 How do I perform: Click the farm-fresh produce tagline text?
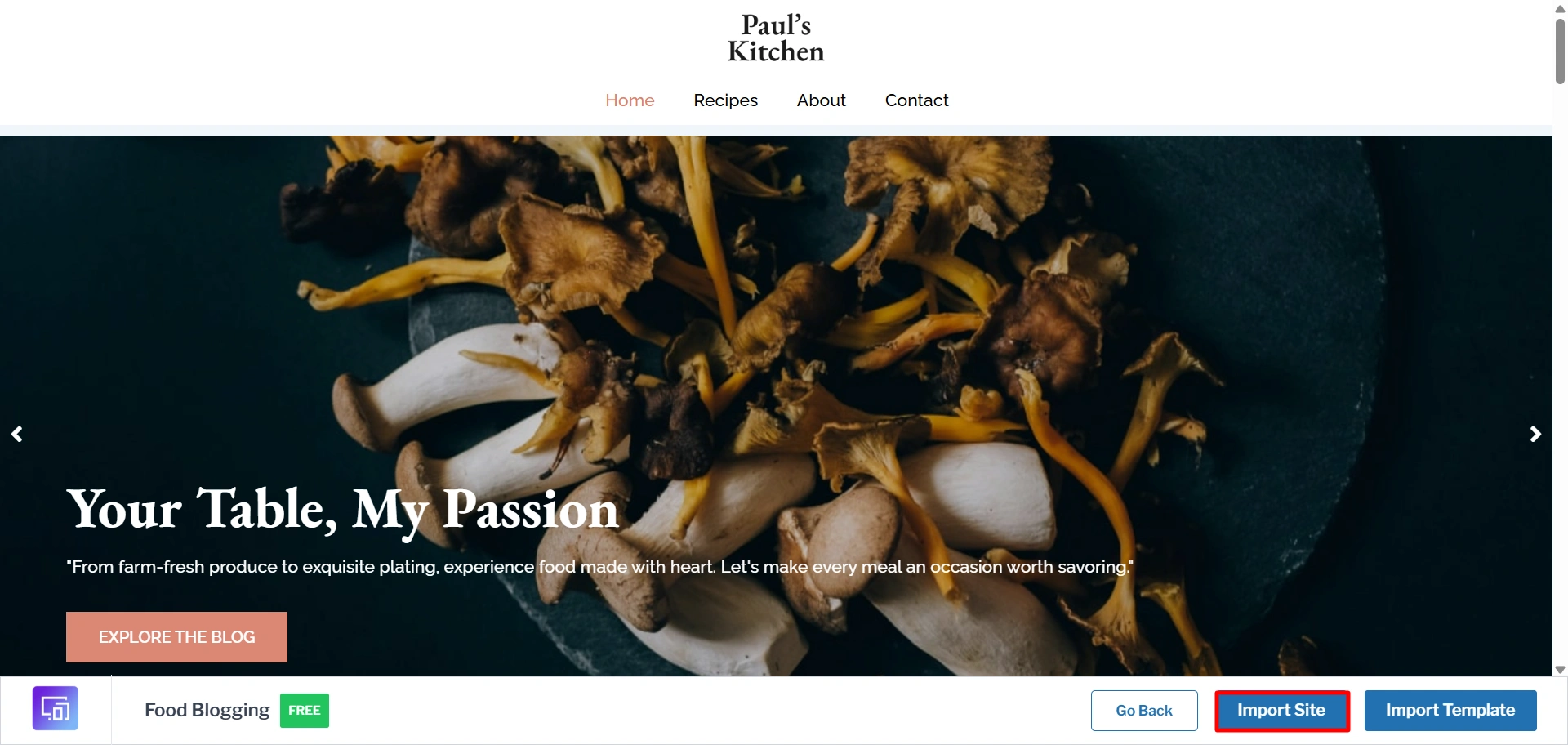(x=599, y=567)
